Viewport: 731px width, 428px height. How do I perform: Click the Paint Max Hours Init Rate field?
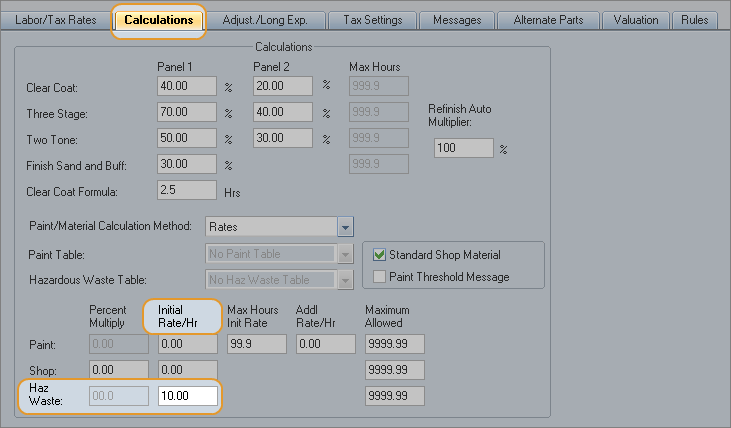[256, 344]
